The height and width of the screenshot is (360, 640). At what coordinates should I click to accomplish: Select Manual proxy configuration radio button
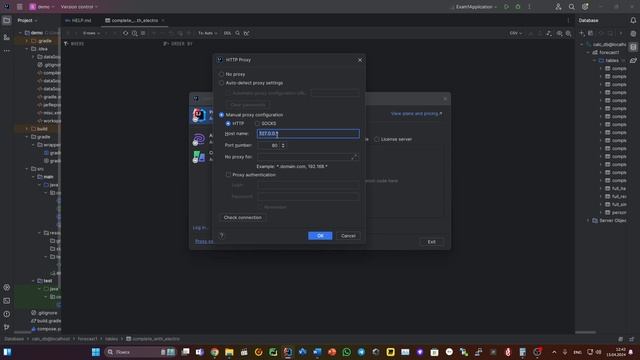(x=222, y=115)
